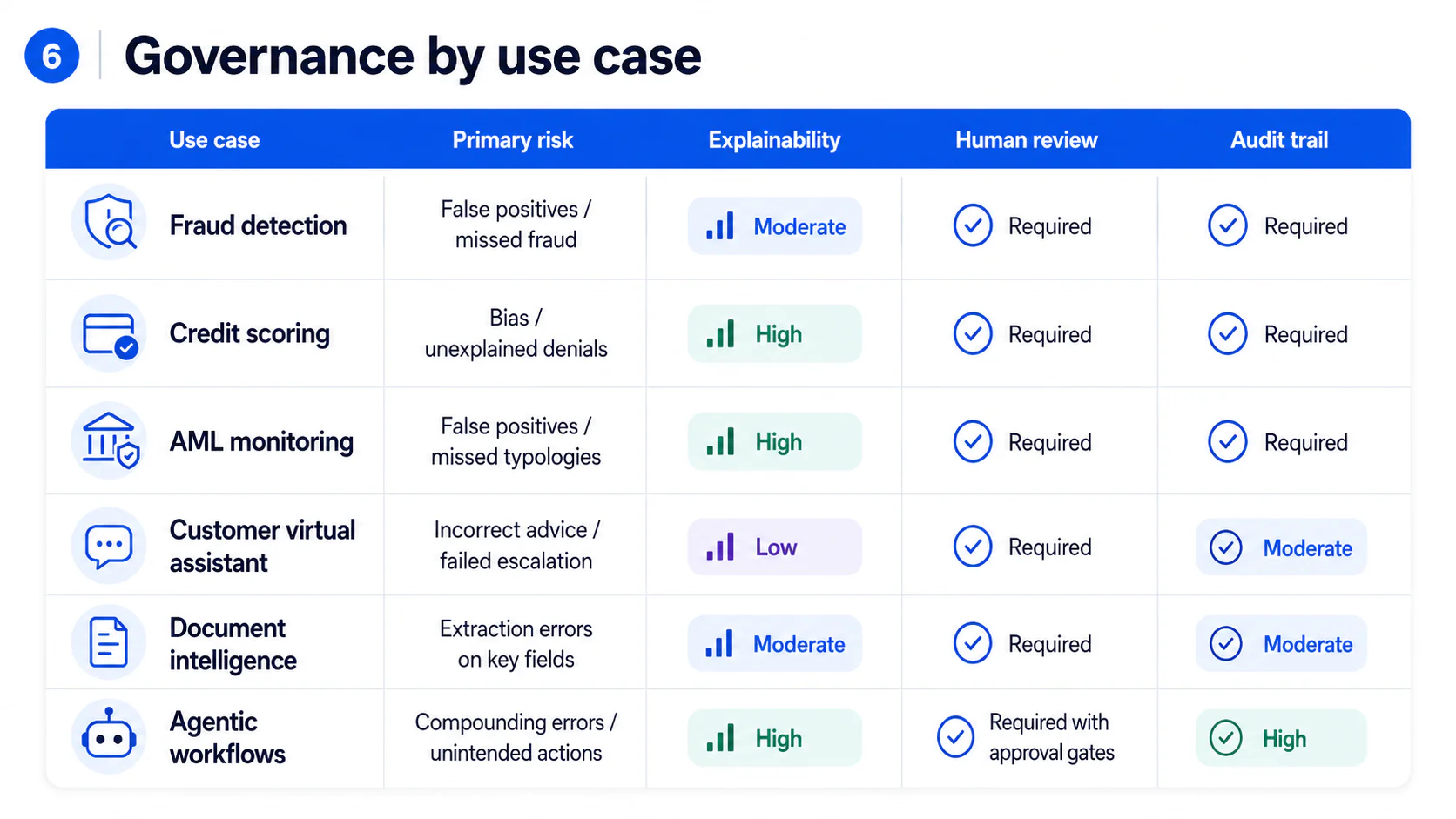Click Fraud detection Human review check circle
This screenshot has width=1456, height=819.
973,225
